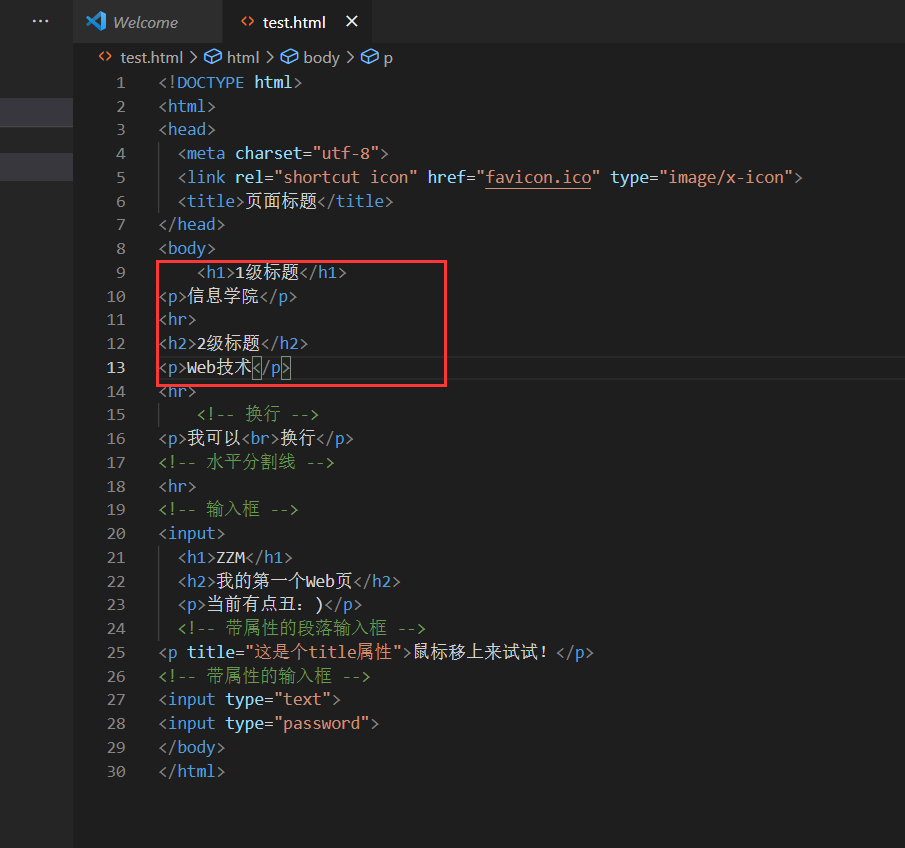Screen dimensions: 905x848
Task: Click line number 13 in gutter
Action: tap(116, 368)
